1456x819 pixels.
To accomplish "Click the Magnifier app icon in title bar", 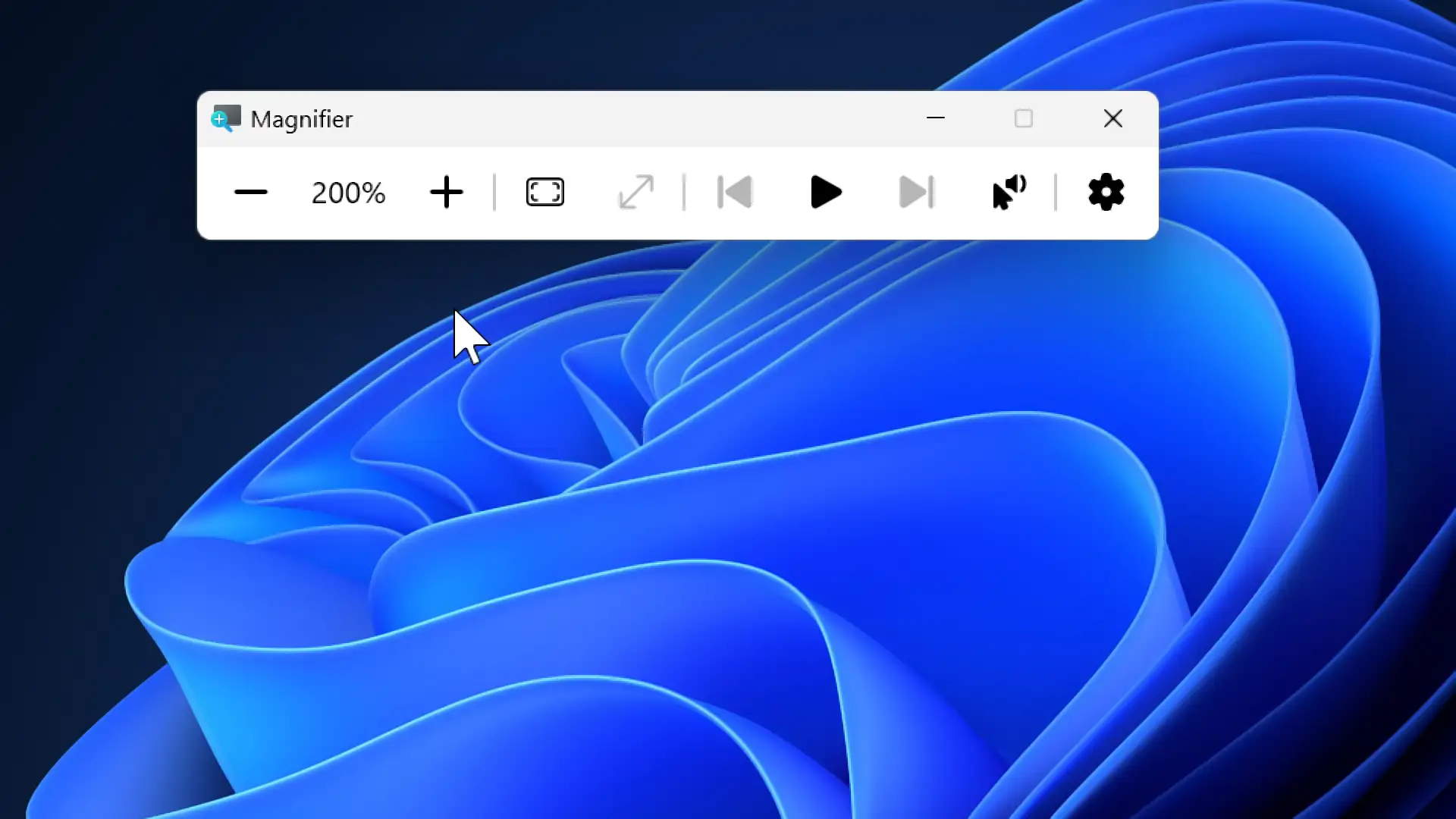I will [x=225, y=118].
